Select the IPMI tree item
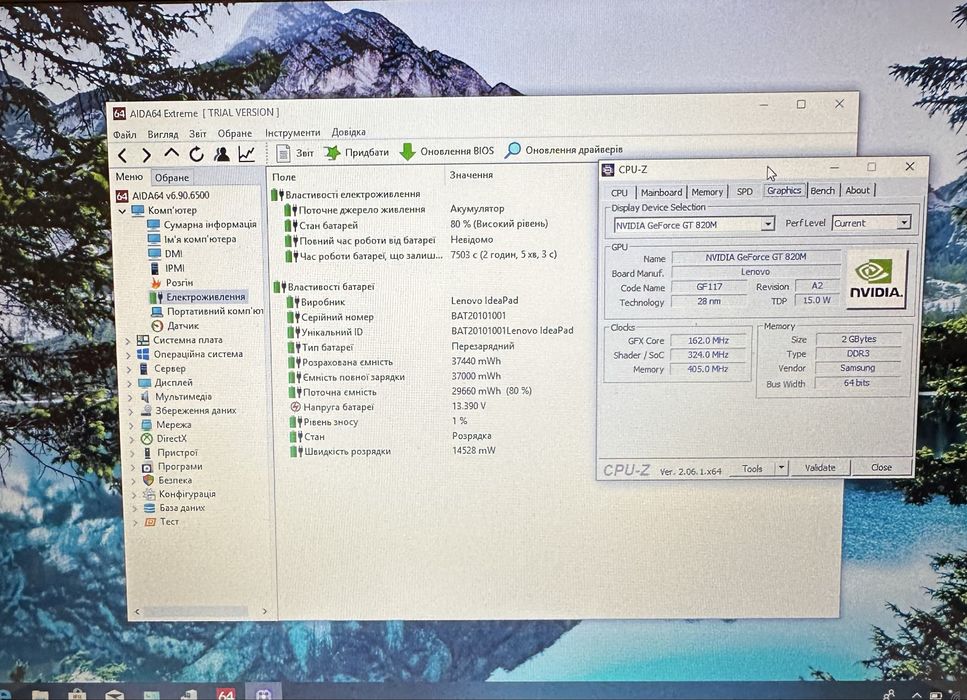The height and width of the screenshot is (700, 967). [x=167, y=268]
